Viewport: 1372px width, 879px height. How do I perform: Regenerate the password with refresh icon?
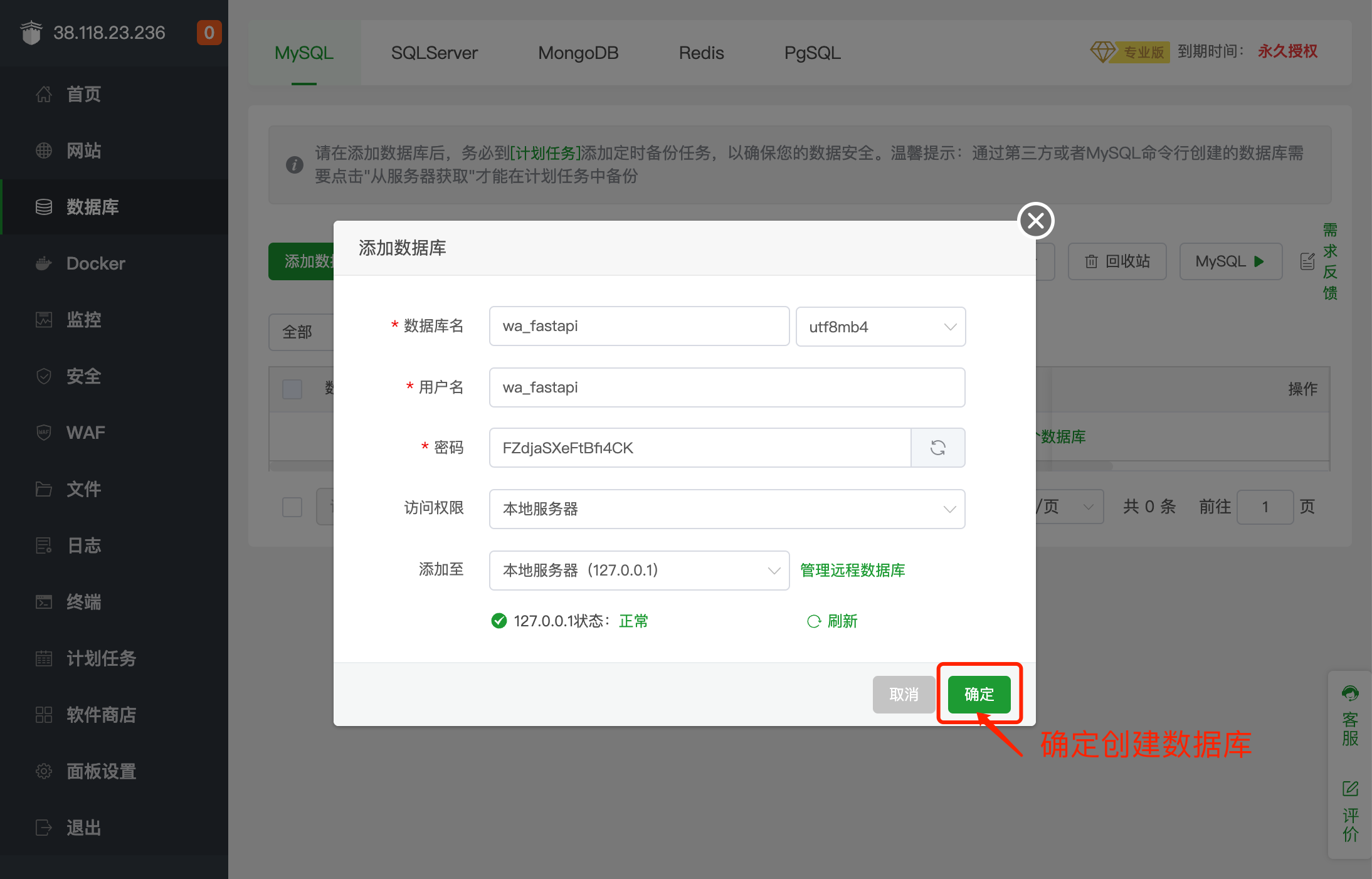pos(937,448)
